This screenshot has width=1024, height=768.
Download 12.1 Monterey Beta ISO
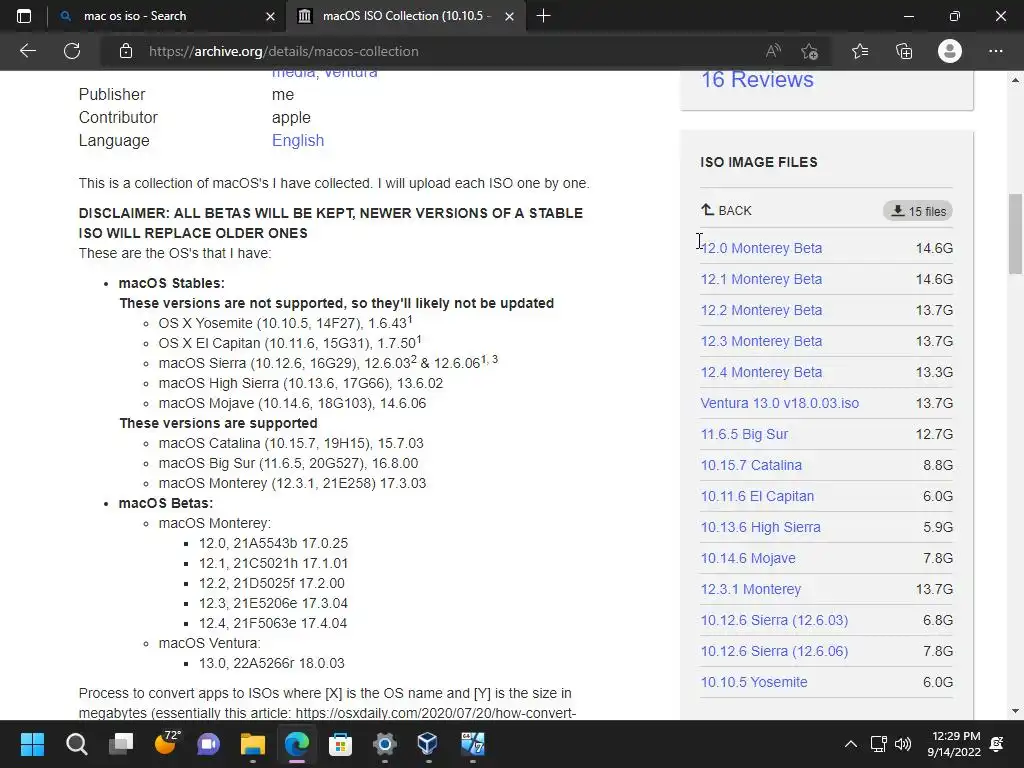tap(761, 279)
